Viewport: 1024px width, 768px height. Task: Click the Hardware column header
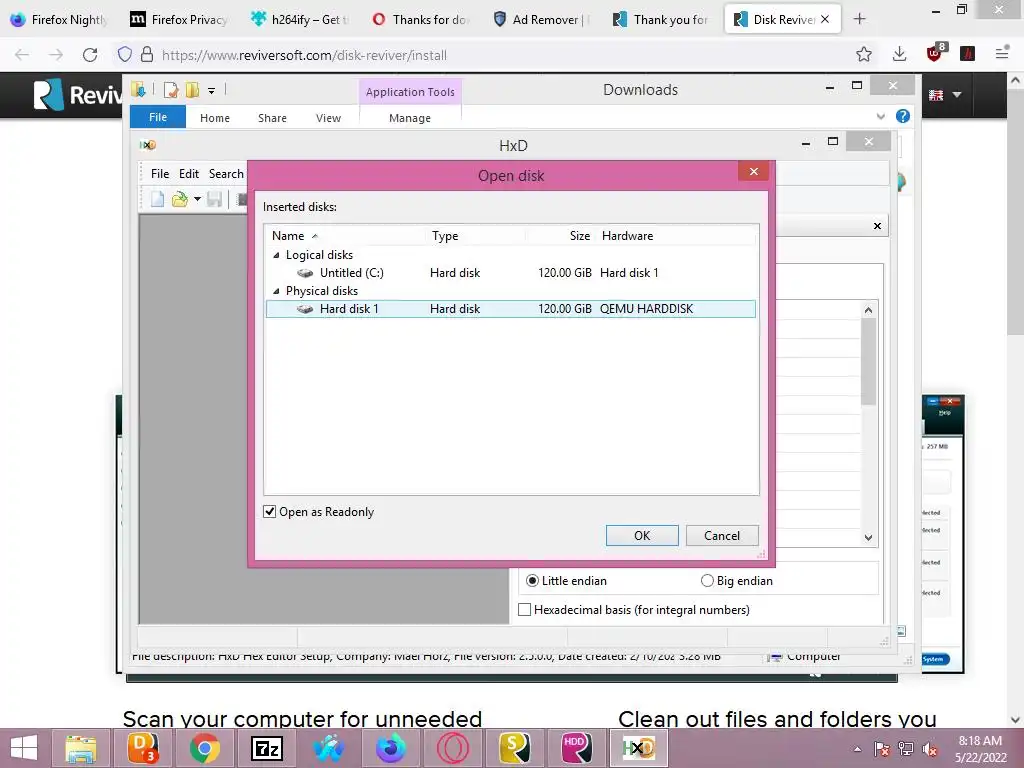click(627, 236)
